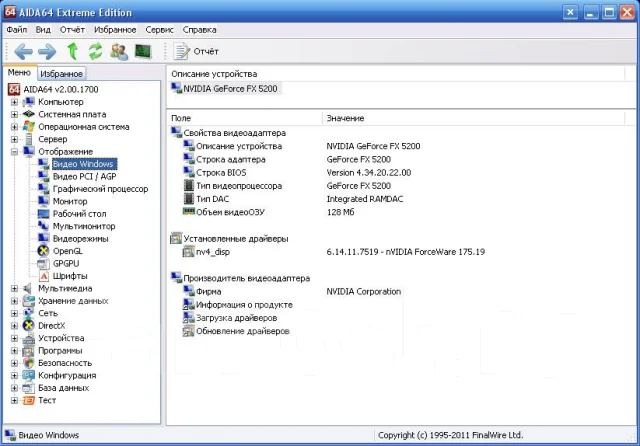Open Рабочий стол in the tree

[x=80, y=214]
